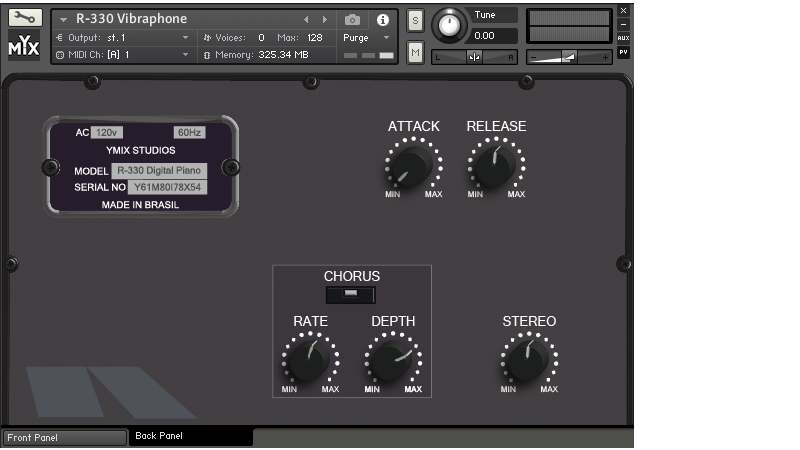This screenshot has height=450, width=800.
Task: Click the pan L/R slider
Action: (x=474, y=57)
